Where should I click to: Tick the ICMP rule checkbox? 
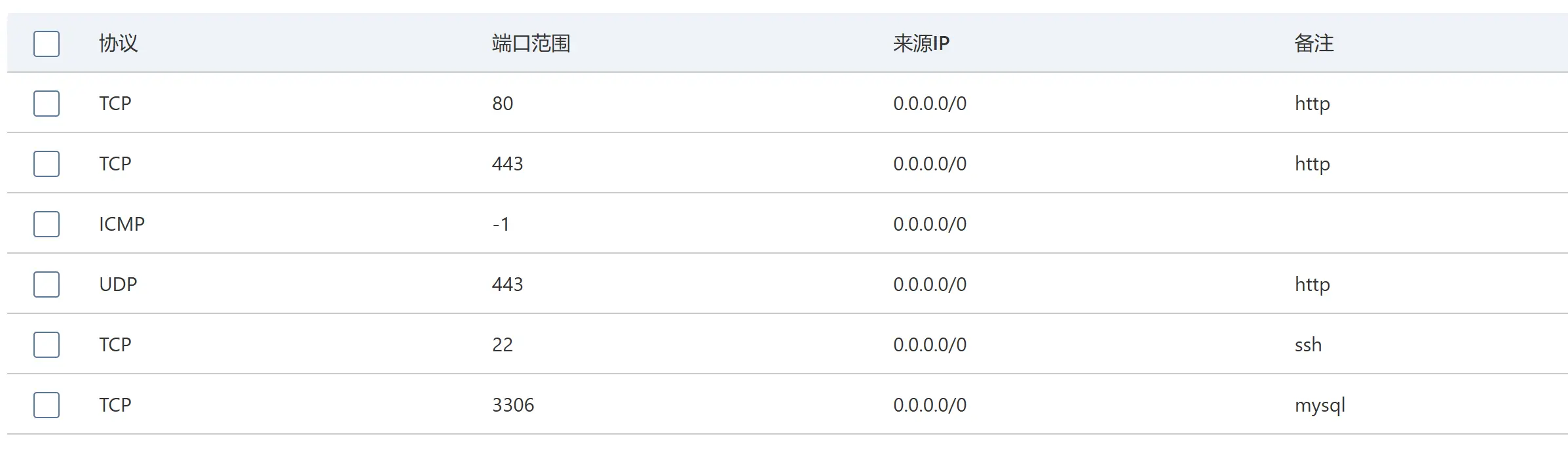click(x=47, y=224)
